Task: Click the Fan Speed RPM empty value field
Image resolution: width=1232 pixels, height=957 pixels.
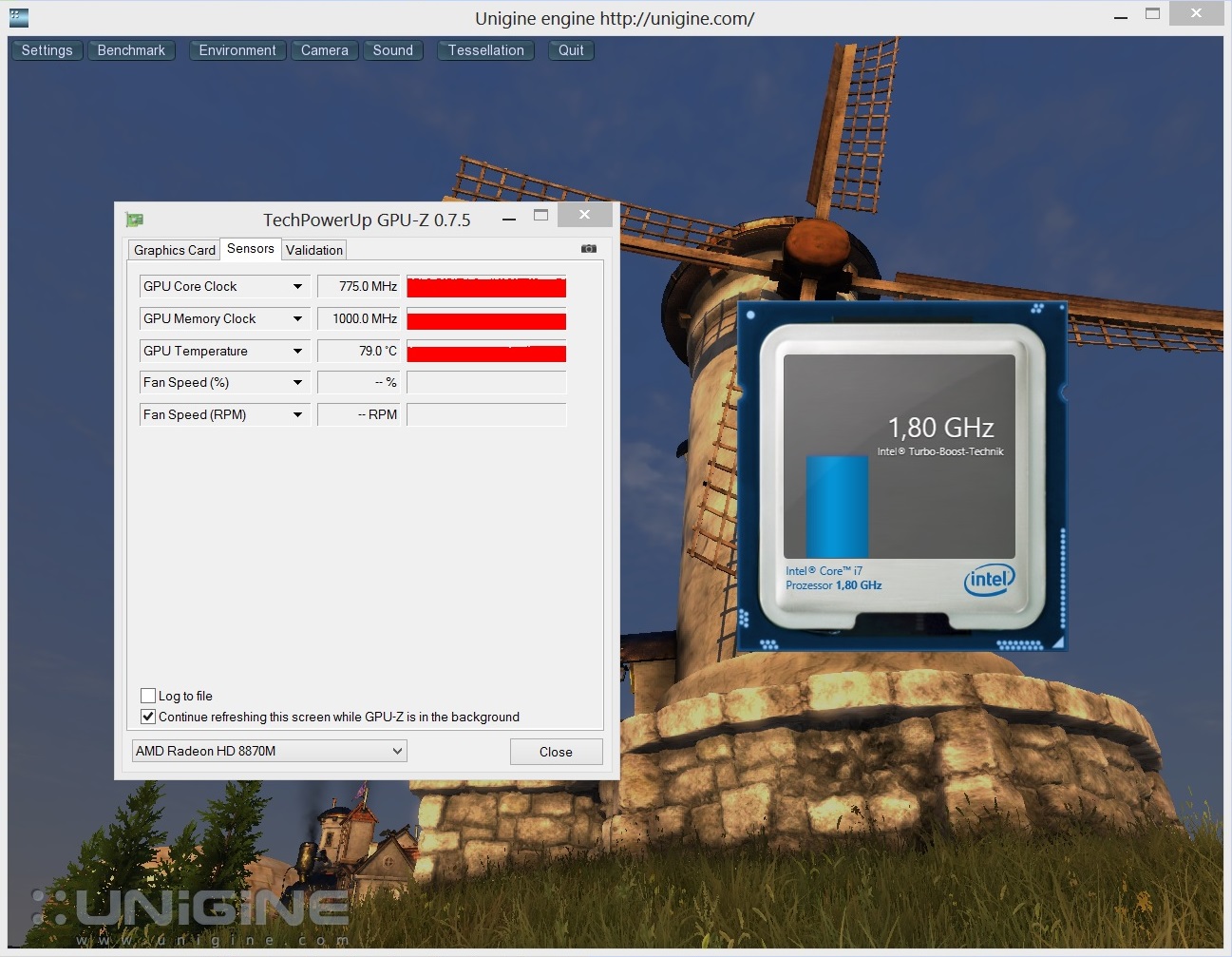Action: click(359, 414)
